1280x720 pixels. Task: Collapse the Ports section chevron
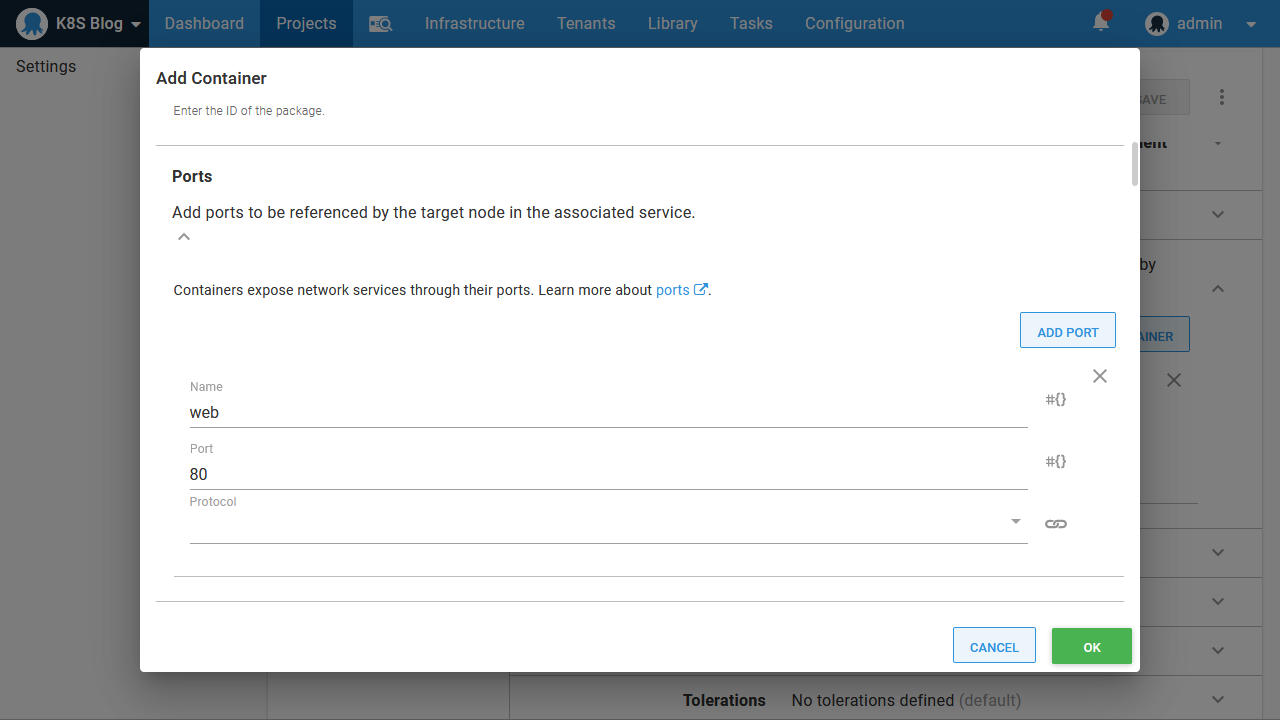184,237
